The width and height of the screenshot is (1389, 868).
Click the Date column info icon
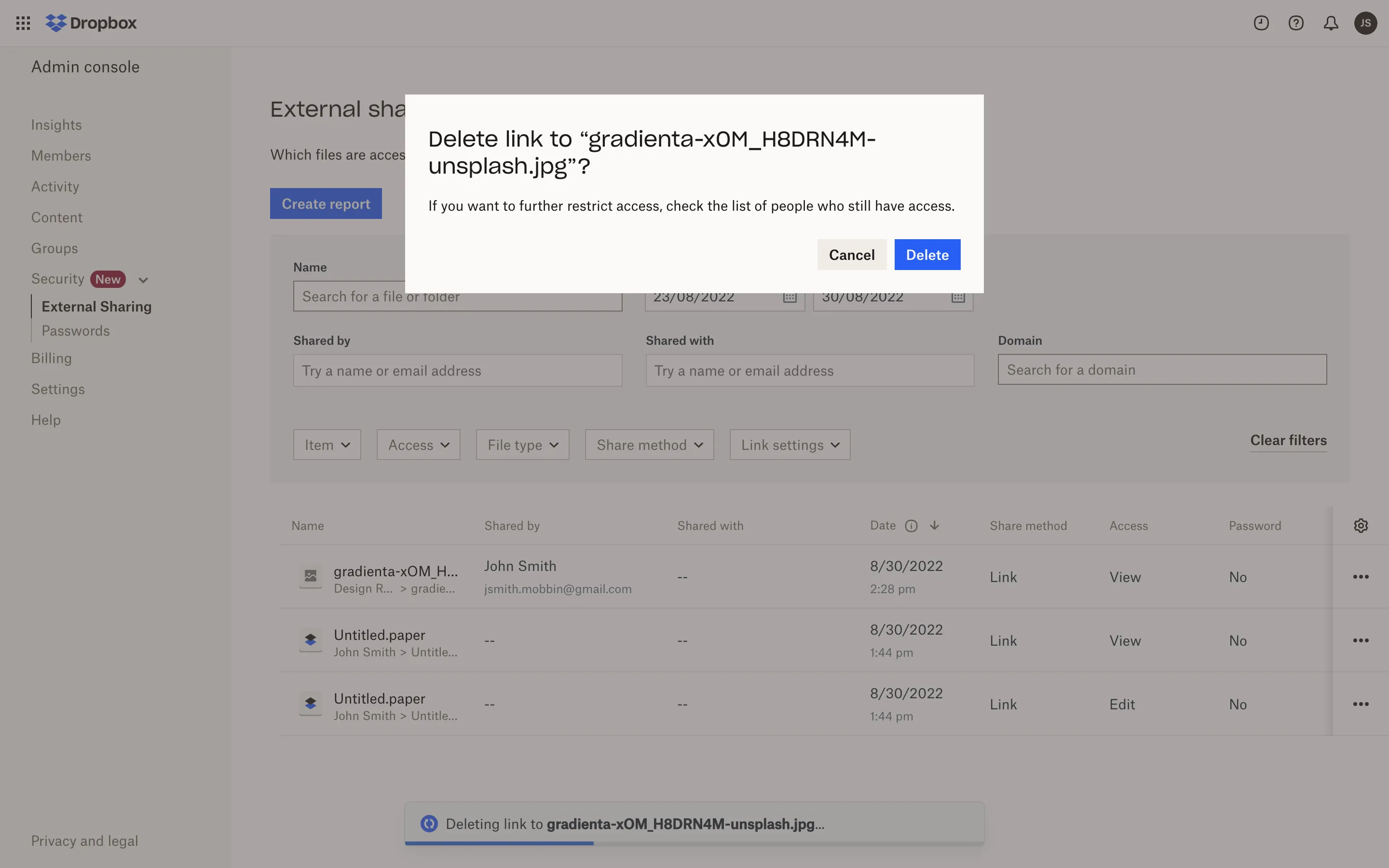(x=911, y=526)
